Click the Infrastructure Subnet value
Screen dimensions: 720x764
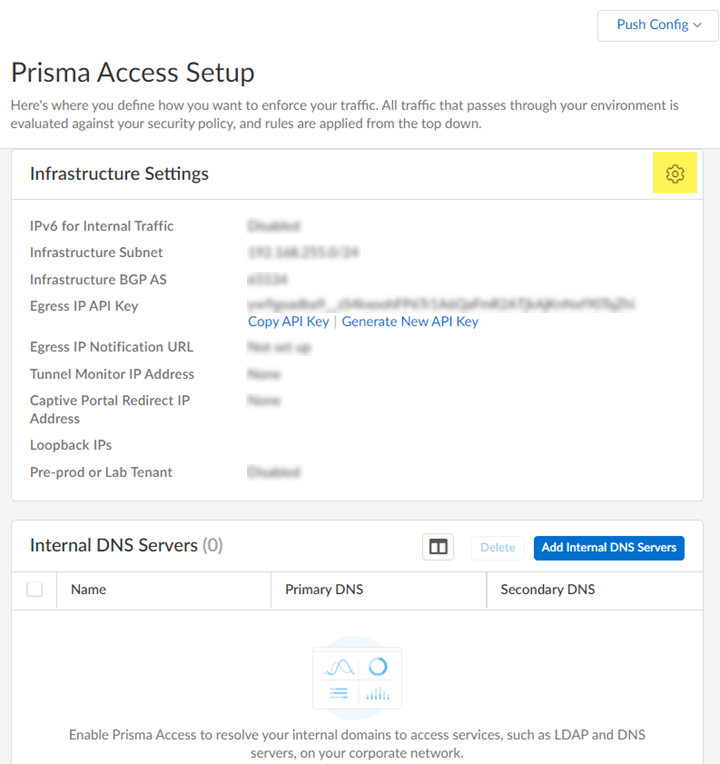coord(303,253)
